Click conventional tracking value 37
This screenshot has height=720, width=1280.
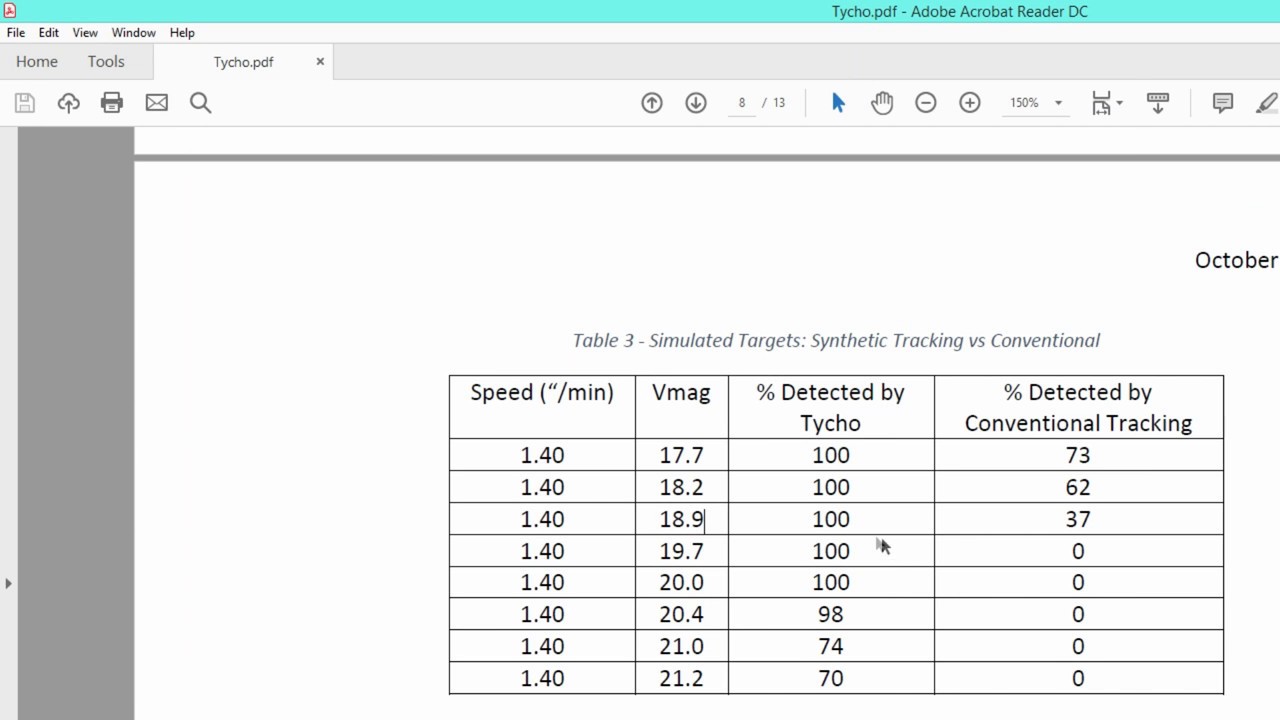(x=1078, y=519)
